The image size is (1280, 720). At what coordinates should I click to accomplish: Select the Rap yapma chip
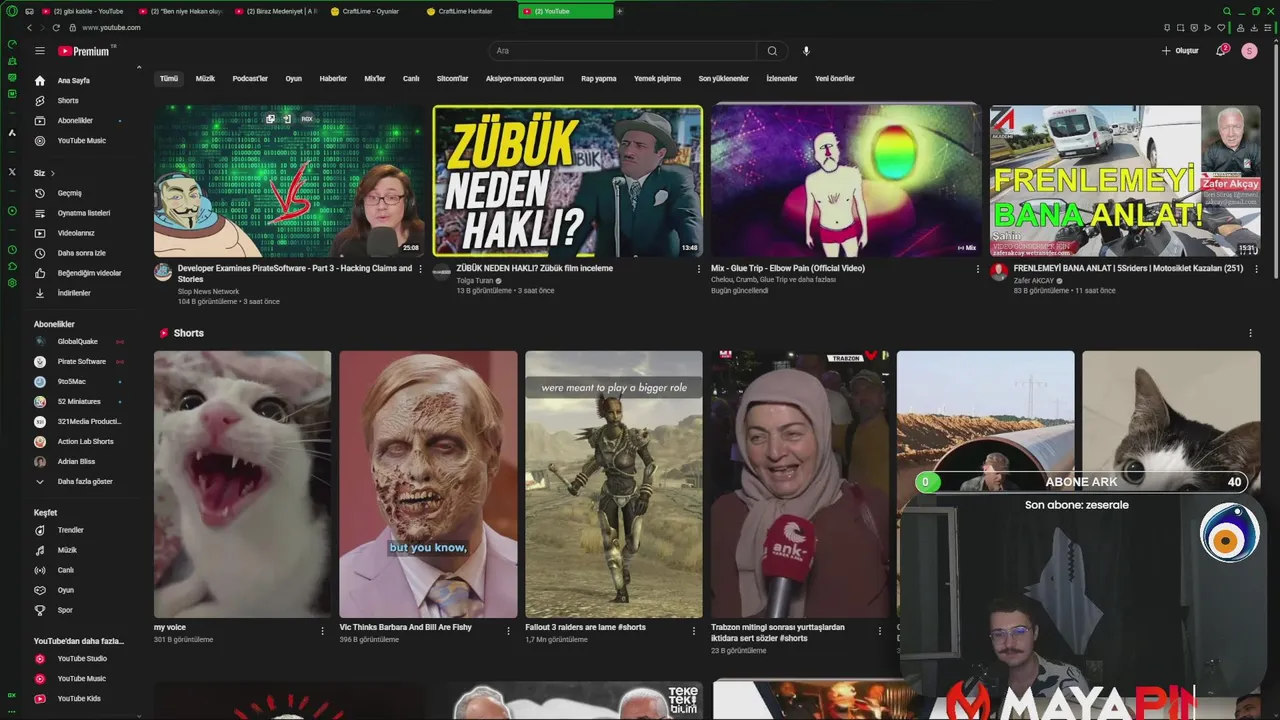(x=599, y=79)
